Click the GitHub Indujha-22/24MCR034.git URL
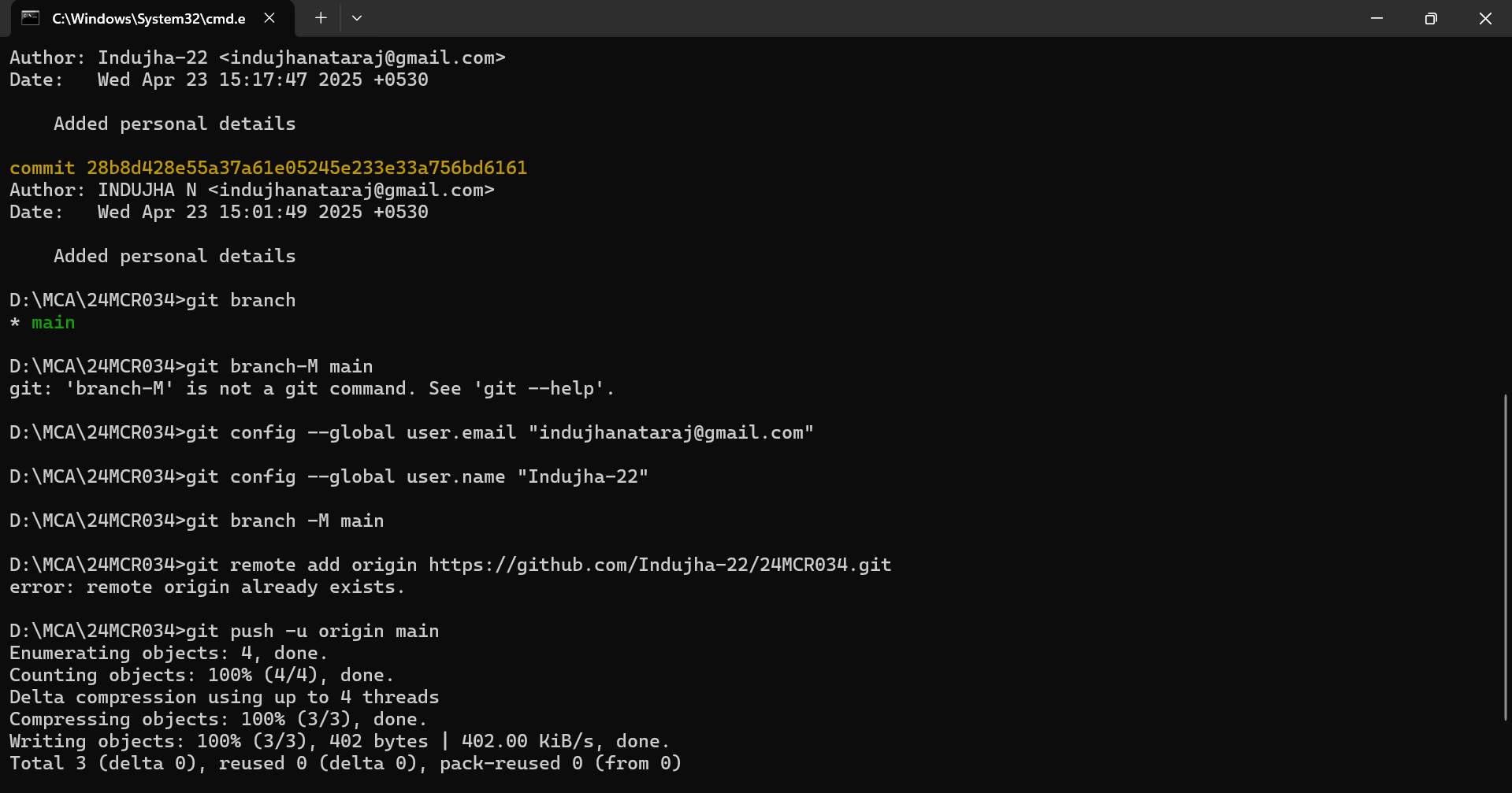 point(659,565)
